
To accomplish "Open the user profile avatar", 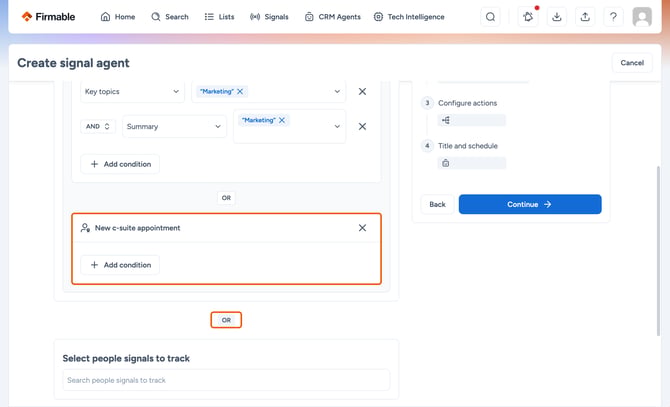I will pyautogui.click(x=642, y=17).
